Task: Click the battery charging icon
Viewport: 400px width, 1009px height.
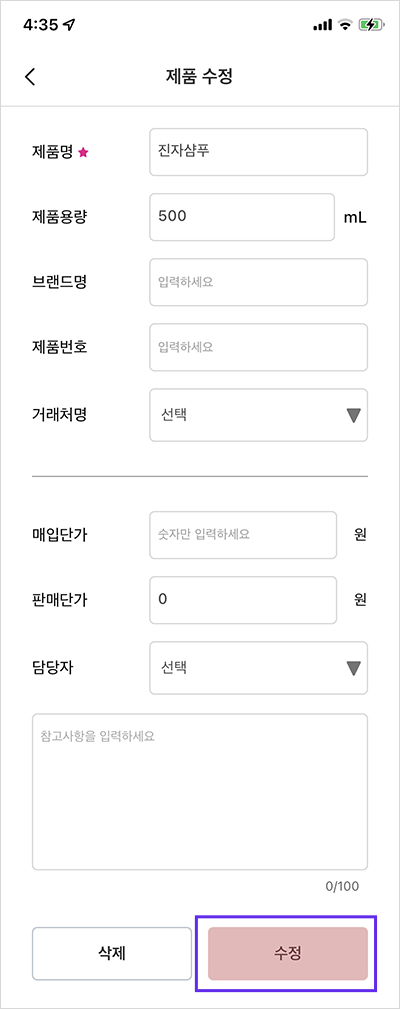Action: [374, 25]
